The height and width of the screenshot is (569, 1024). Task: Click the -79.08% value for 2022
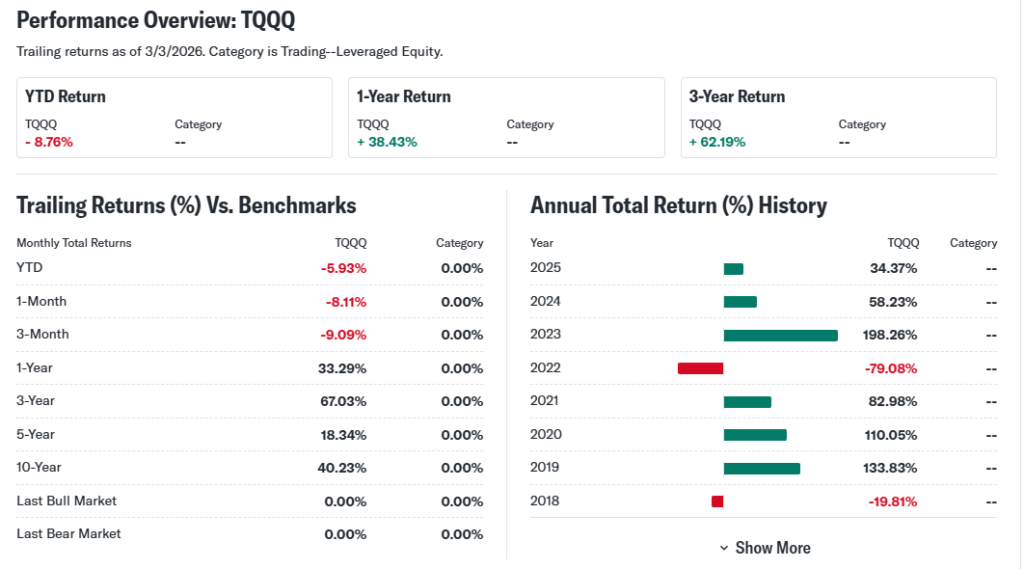[889, 368]
